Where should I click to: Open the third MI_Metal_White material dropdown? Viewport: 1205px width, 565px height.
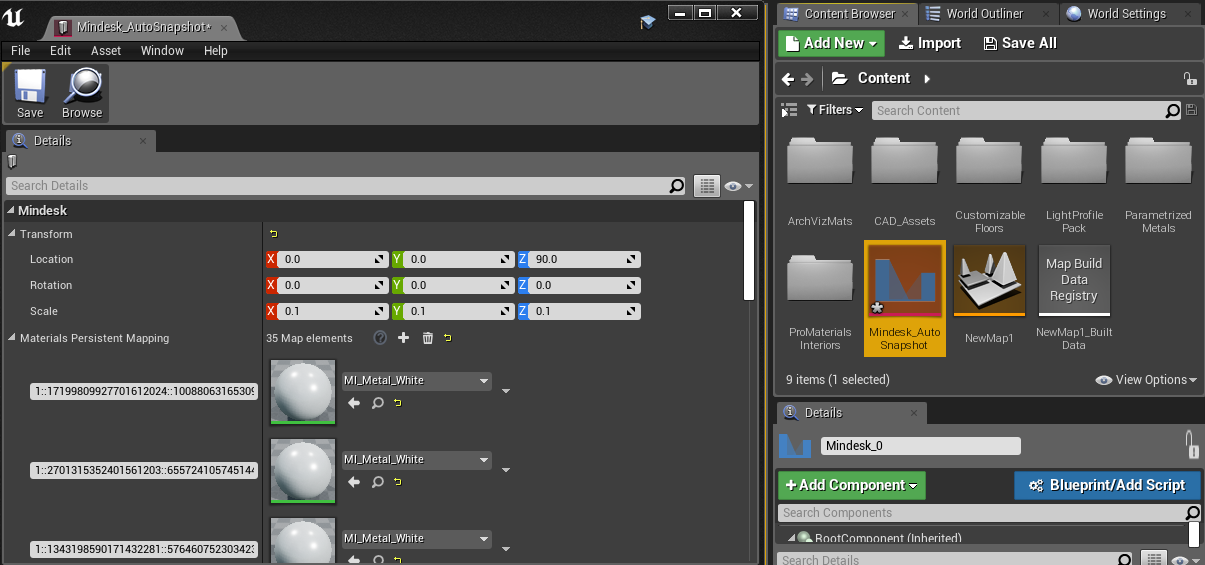[x=417, y=539]
